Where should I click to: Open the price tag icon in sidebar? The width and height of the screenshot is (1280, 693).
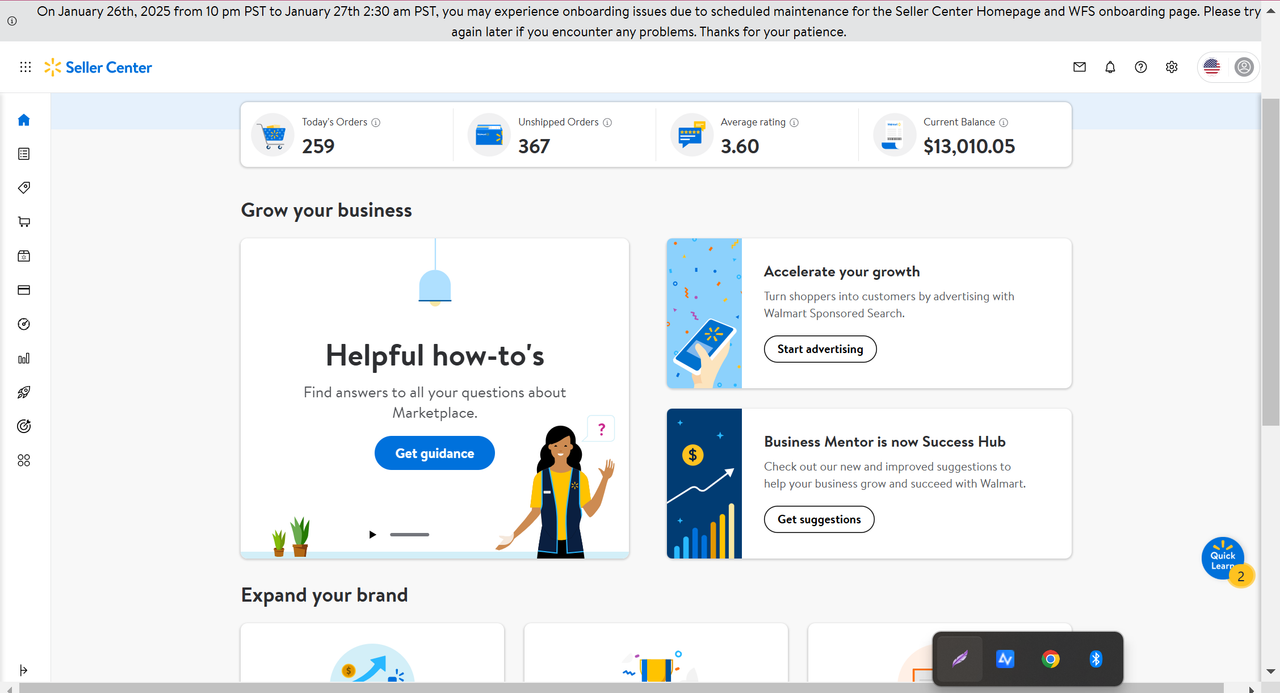pyautogui.click(x=24, y=188)
